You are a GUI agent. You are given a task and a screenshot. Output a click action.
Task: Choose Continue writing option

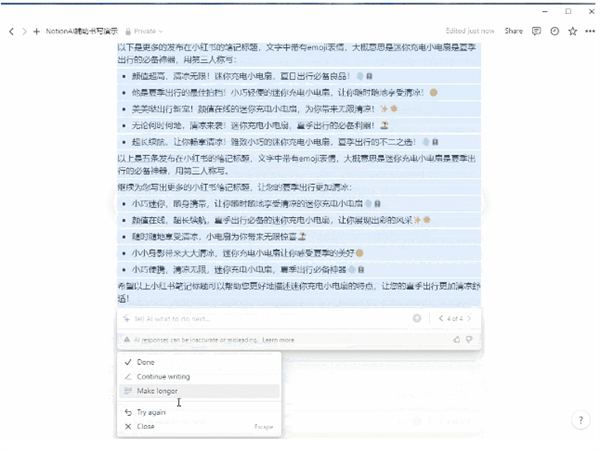click(163, 376)
